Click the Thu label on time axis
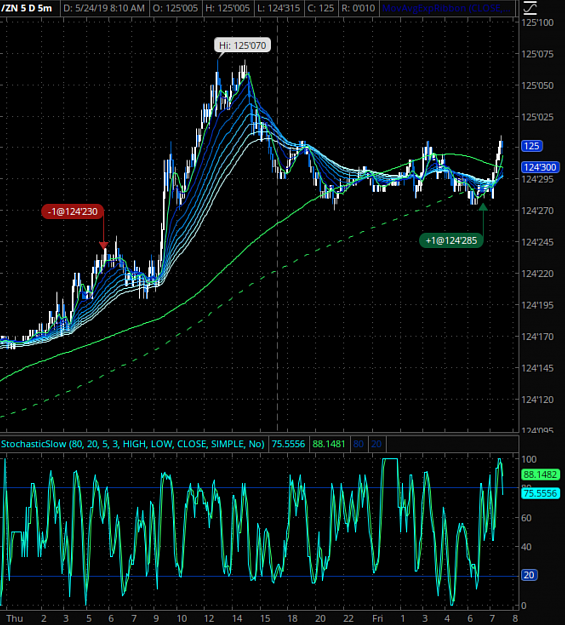This screenshot has width=565, height=625. pos(15,618)
